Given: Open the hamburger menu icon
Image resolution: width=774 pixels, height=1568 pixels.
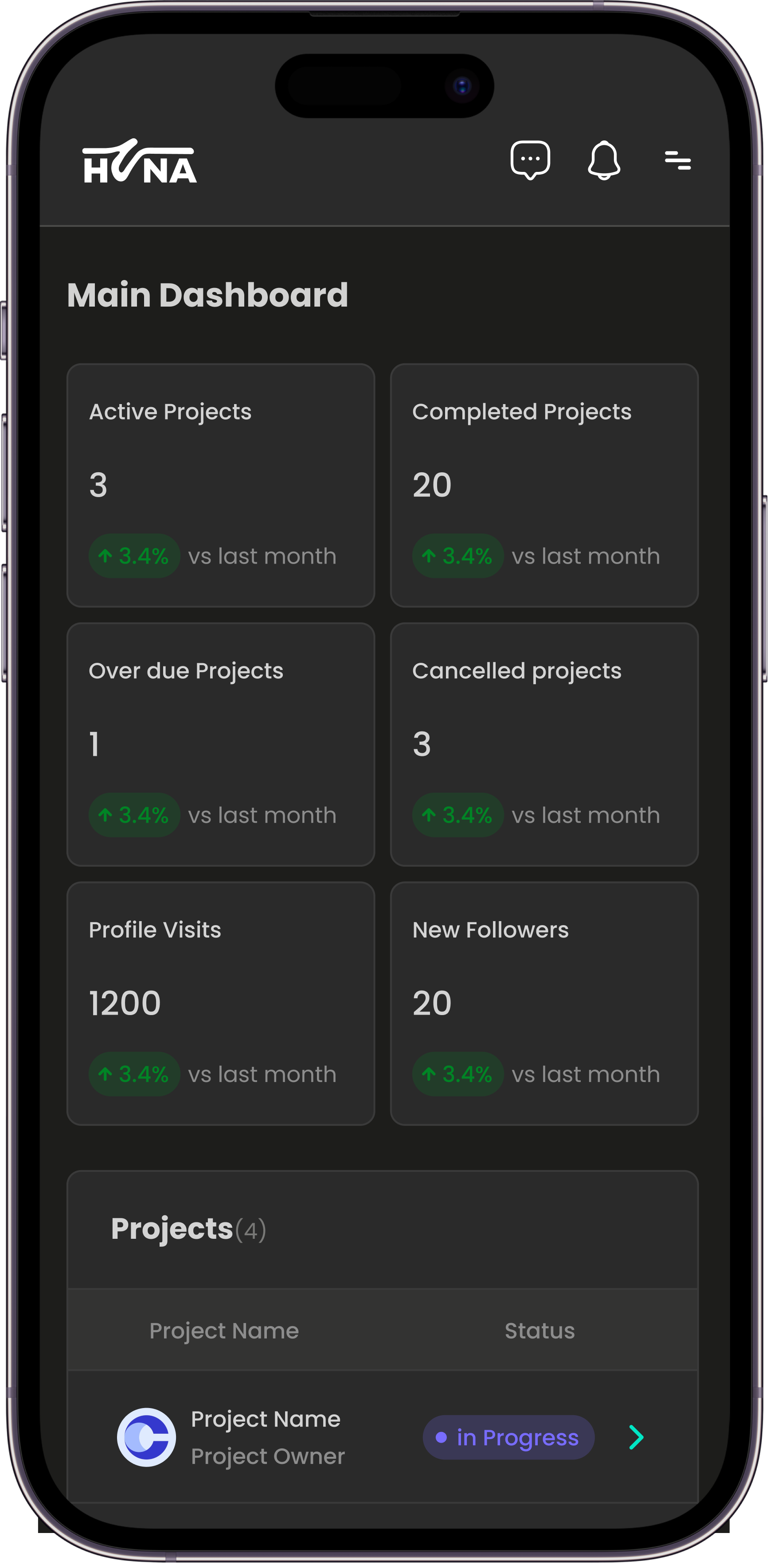Looking at the screenshot, I should coord(677,161).
